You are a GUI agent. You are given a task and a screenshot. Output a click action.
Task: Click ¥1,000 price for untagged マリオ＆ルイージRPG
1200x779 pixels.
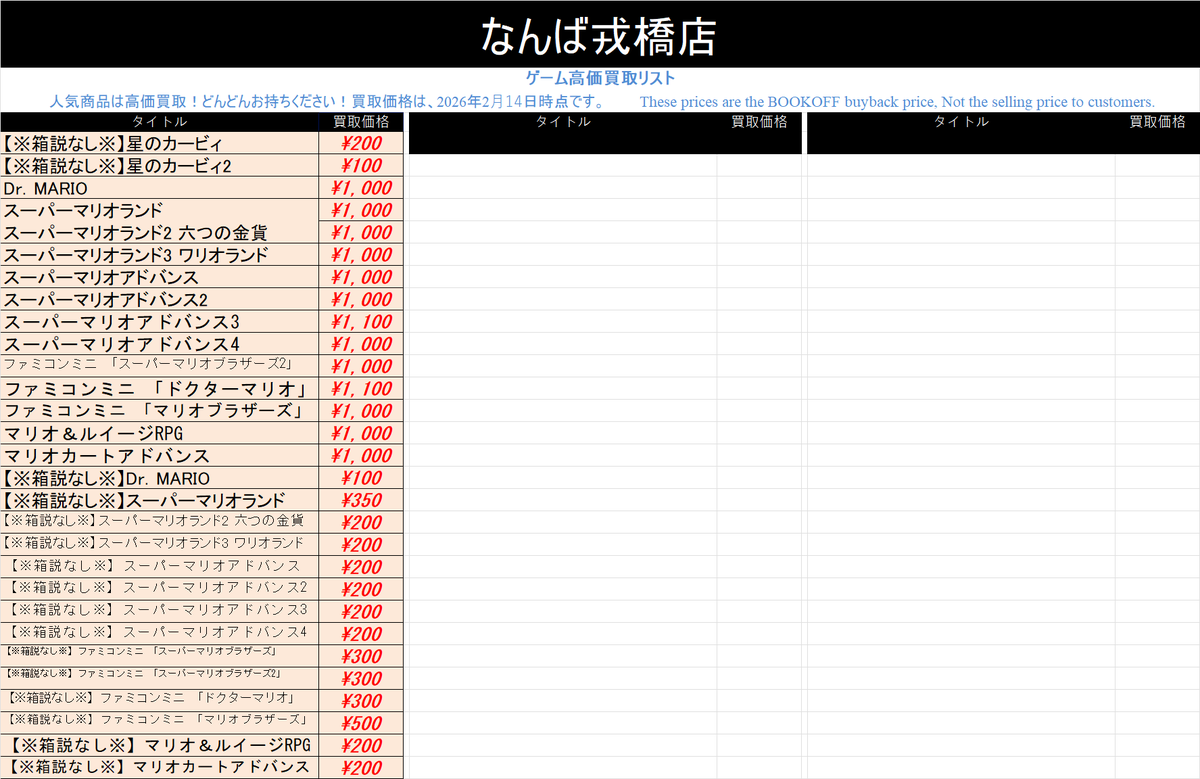pos(361,433)
